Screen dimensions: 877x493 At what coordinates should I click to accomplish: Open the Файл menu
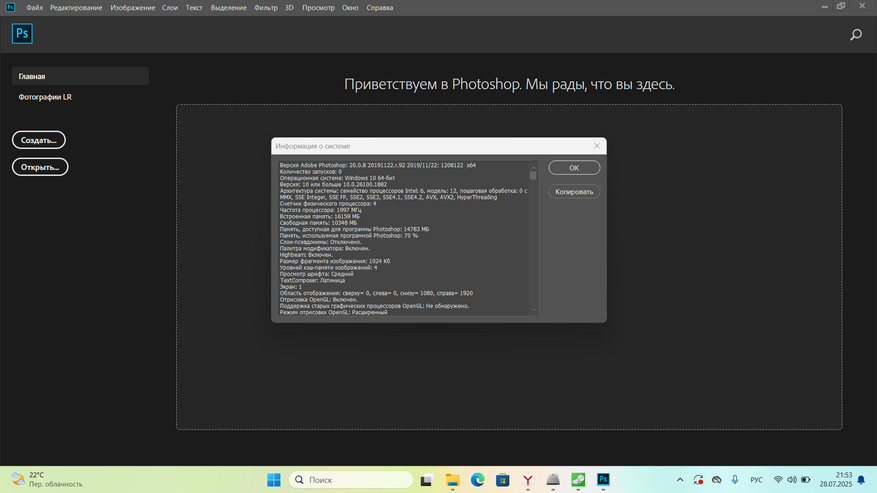pos(34,7)
